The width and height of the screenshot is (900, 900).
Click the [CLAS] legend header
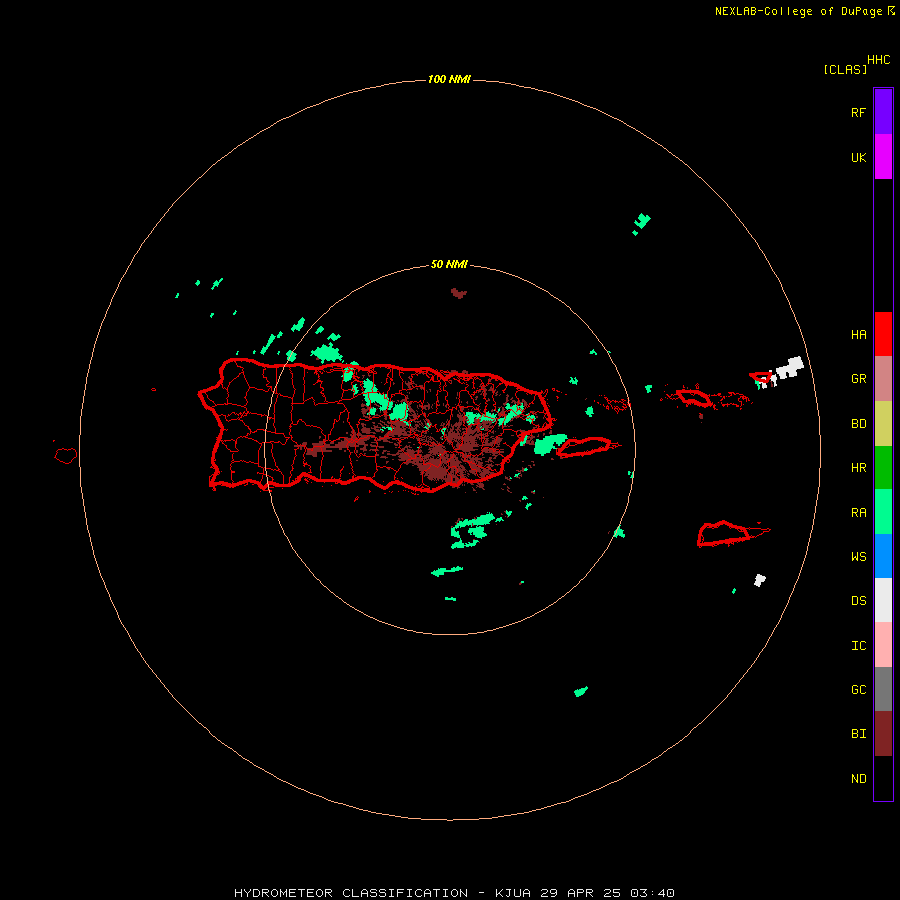845,69
